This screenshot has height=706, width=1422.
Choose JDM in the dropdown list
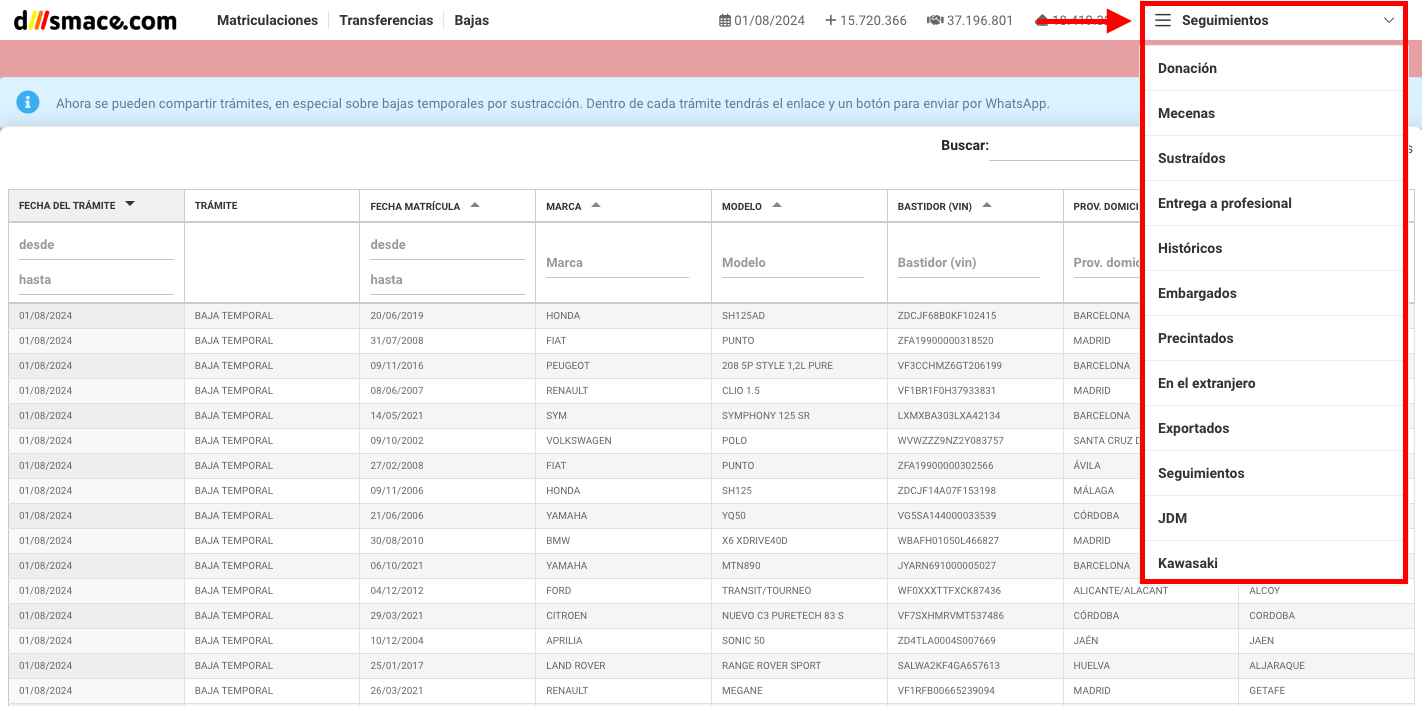(1274, 518)
